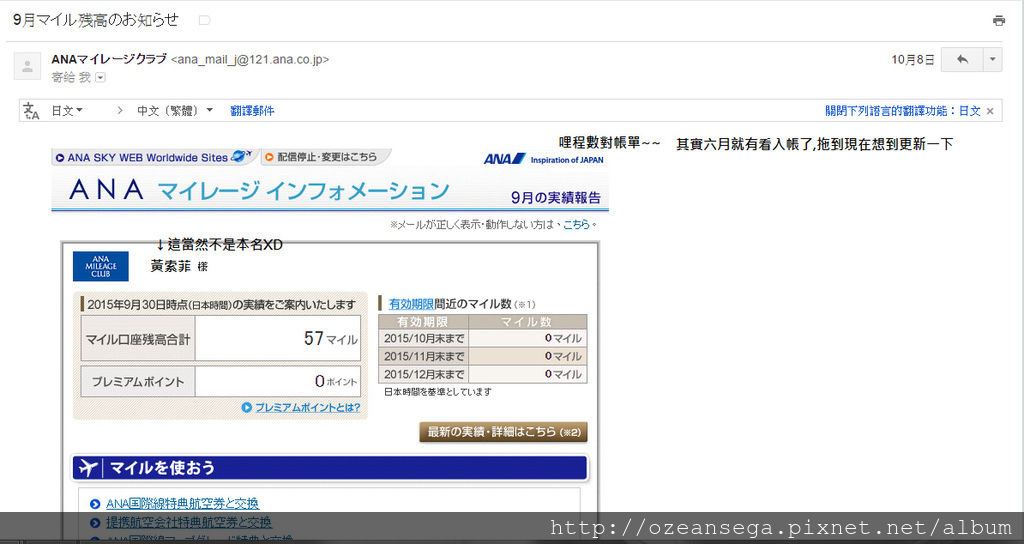This screenshot has height=544, width=1024.
Task: Click the label tag icon beside subject
Action: tap(204, 20)
